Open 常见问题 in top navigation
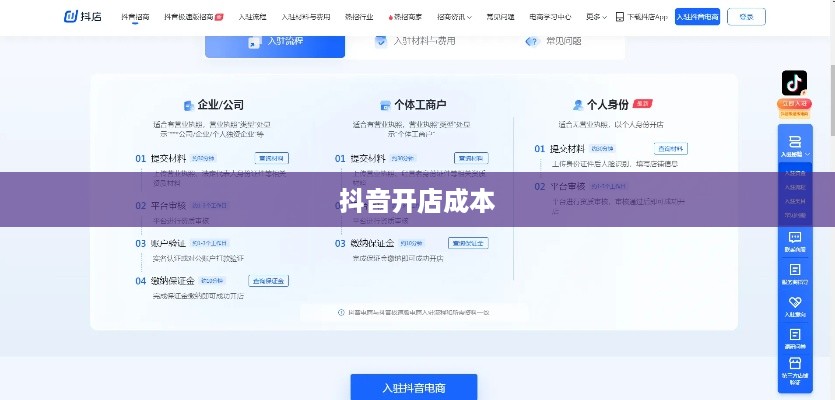The height and width of the screenshot is (400, 835). click(x=500, y=17)
